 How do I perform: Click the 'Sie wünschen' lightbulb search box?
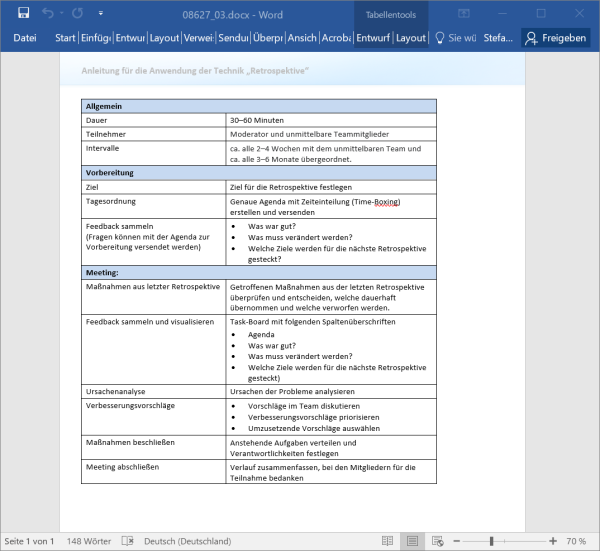453,38
